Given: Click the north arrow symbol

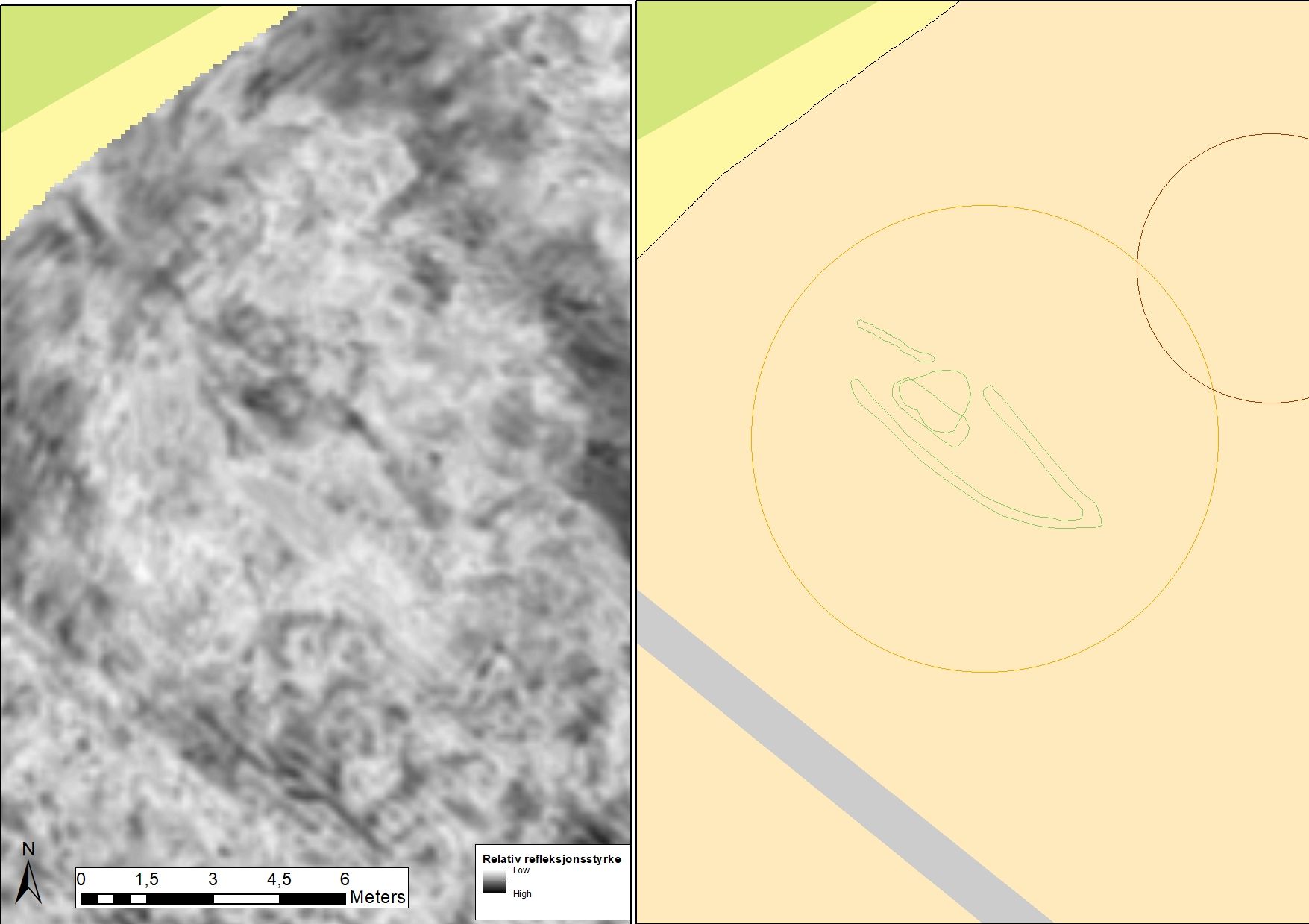Looking at the screenshot, I should click(28, 882).
